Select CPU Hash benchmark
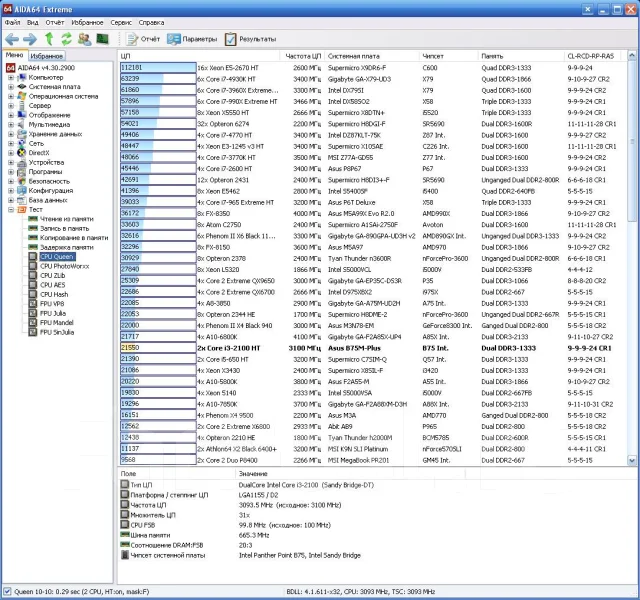Viewport: 640px width, 600px height. coord(54,294)
